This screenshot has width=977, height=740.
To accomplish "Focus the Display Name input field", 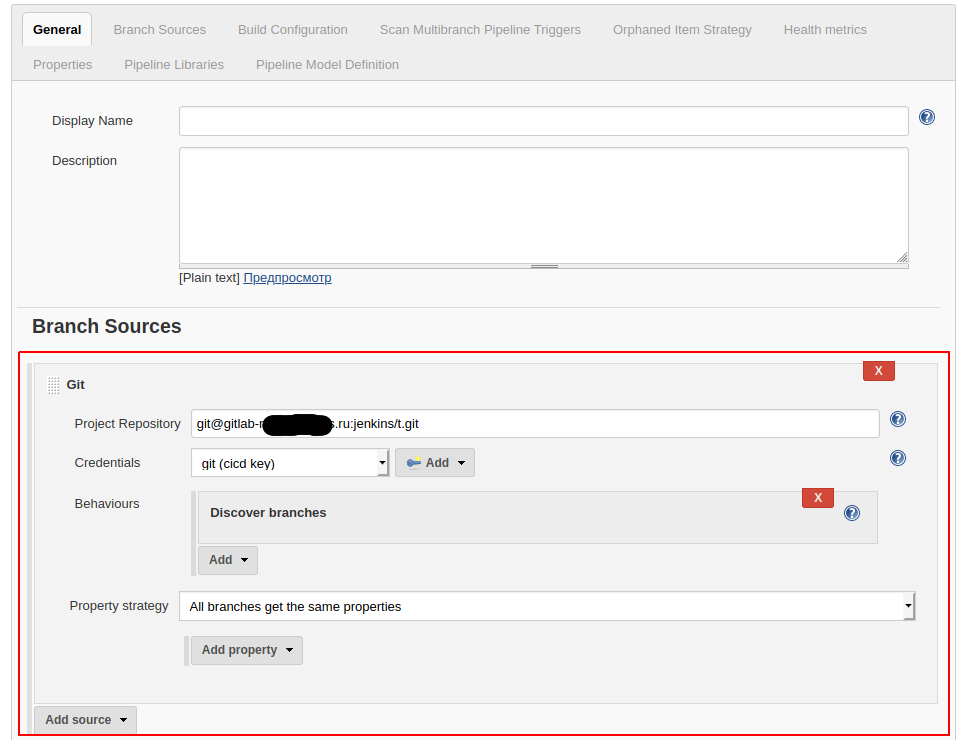I will point(543,121).
